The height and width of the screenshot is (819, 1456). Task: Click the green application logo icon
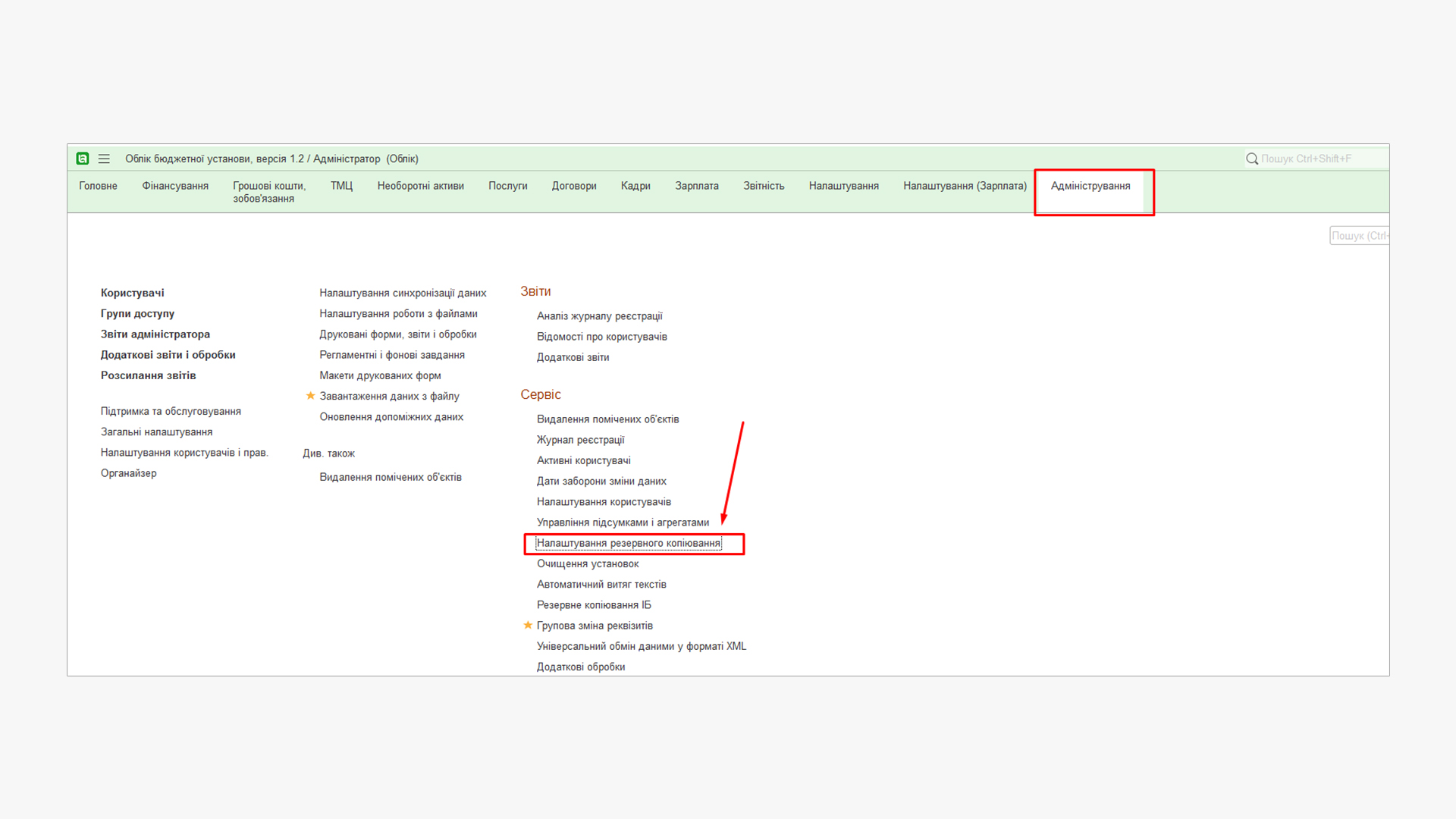83,158
